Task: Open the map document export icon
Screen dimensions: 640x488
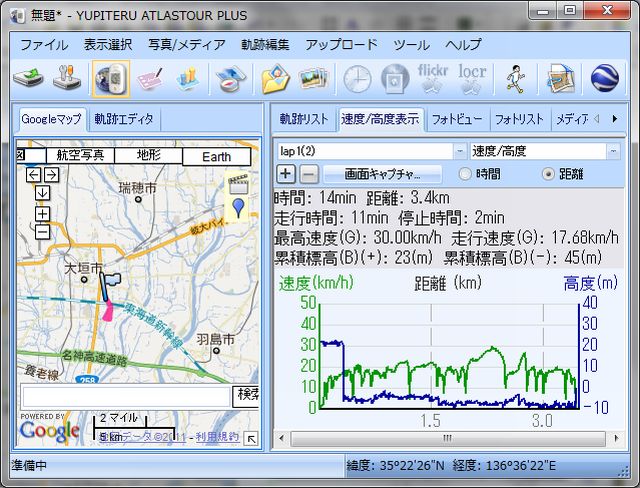Action: point(561,78)
